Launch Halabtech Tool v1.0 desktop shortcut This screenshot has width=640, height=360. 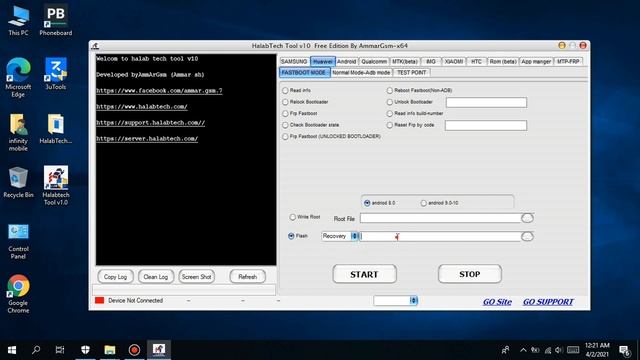coord(56,186)
